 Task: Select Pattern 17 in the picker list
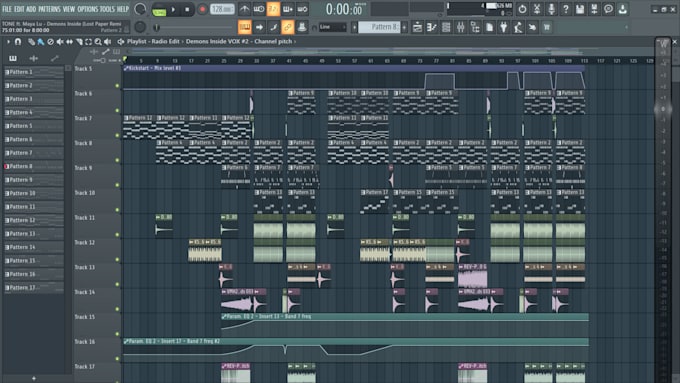34,287
